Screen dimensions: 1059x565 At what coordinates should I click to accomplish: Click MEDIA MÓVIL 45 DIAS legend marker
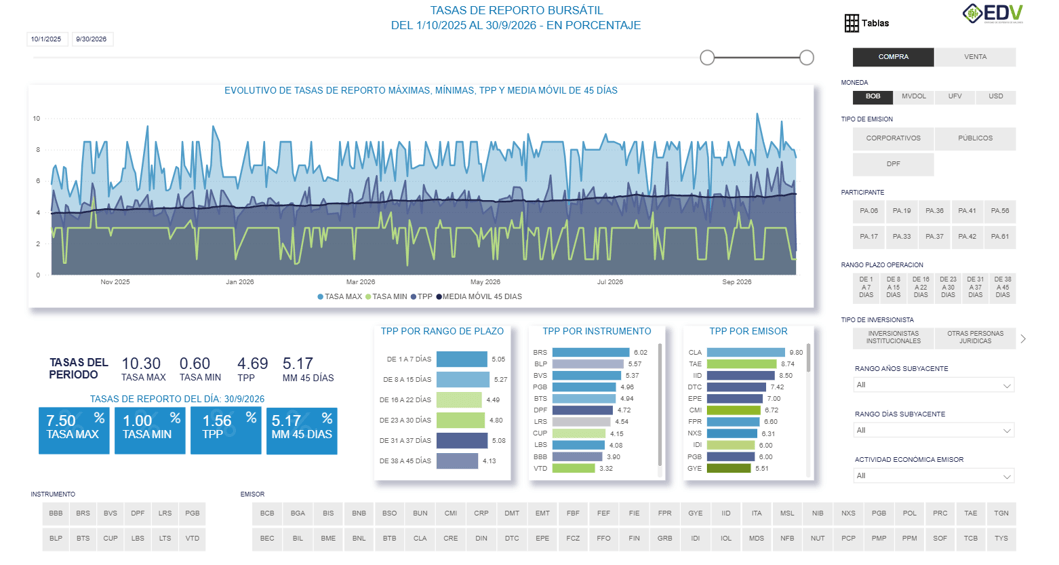tap(439, 296)
